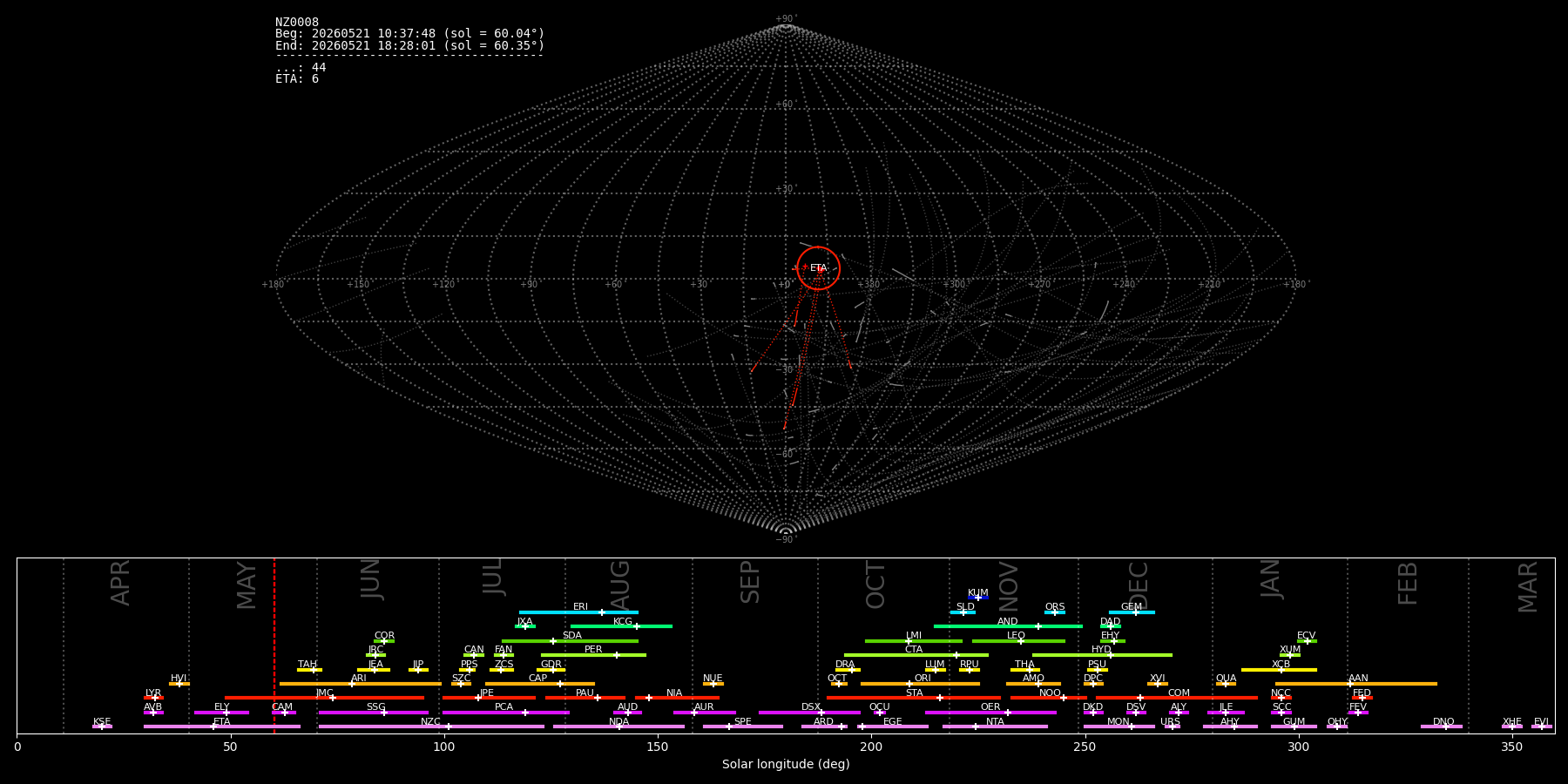Image resolution: width=1568 pixels, height=784 pixels.
Task: Click the AUG month label
Action: (x=619, y=585)
